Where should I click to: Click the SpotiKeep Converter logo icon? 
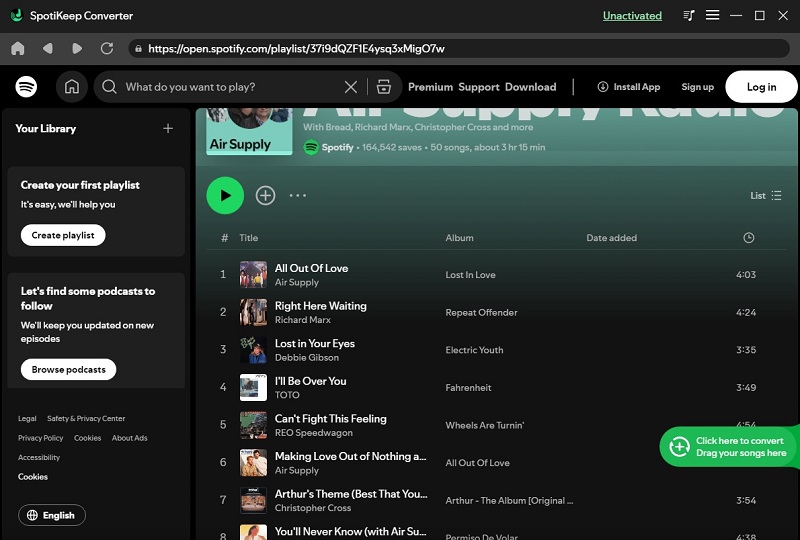pyautogui.click(x=16, y=15)
